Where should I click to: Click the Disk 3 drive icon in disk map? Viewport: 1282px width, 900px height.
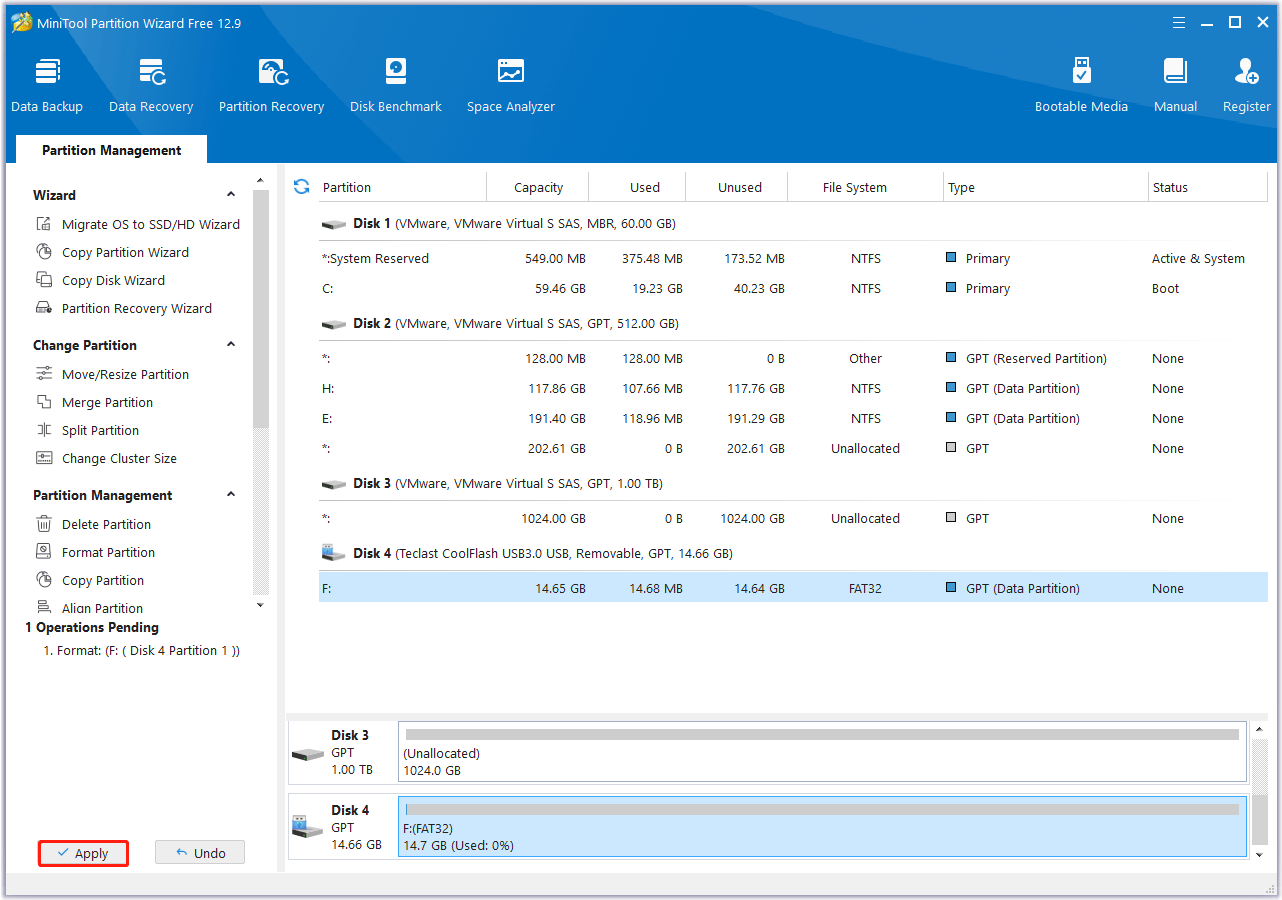[x=307, y=753]
